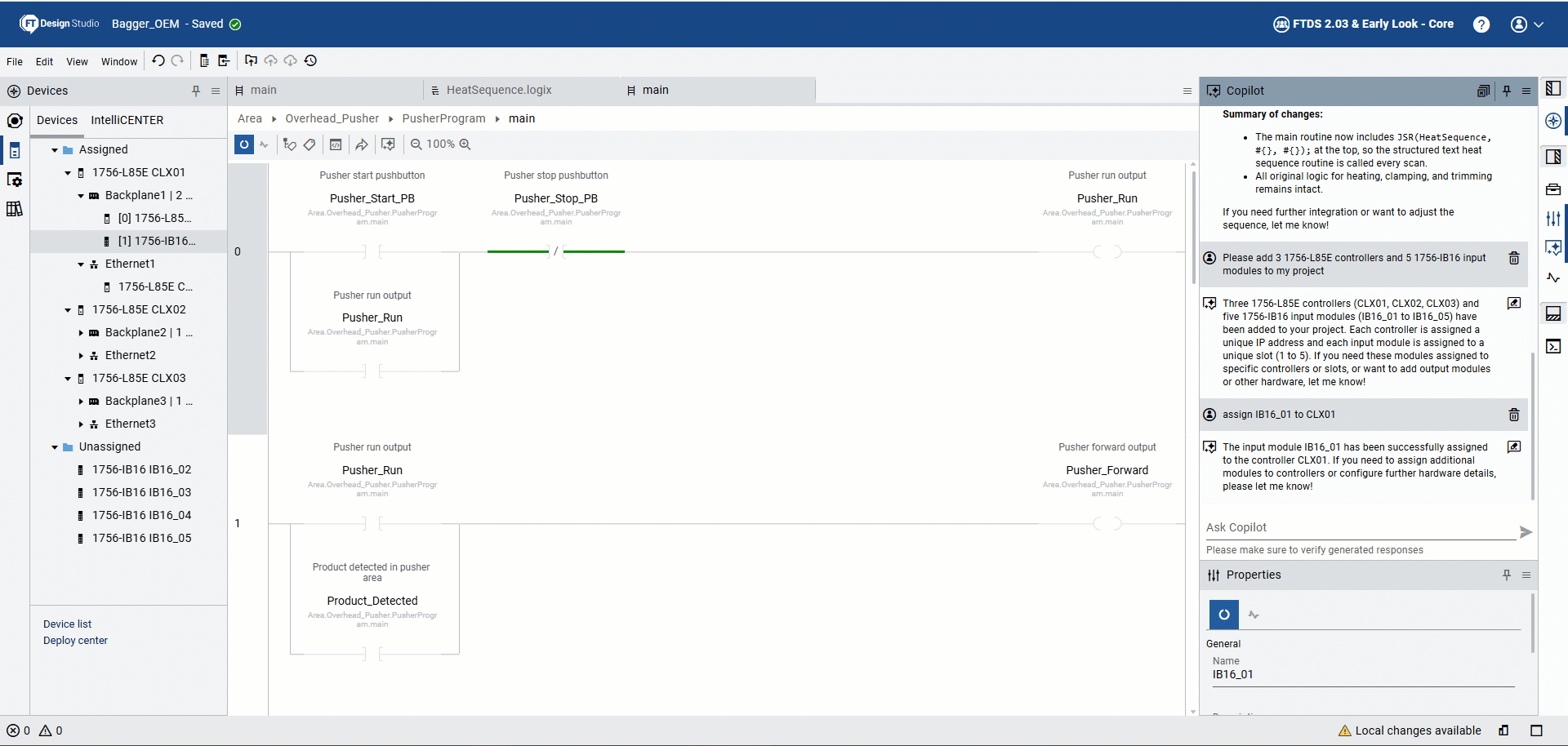
Task: Collapse the Unassigned folder
Action: tap(55, 447)
